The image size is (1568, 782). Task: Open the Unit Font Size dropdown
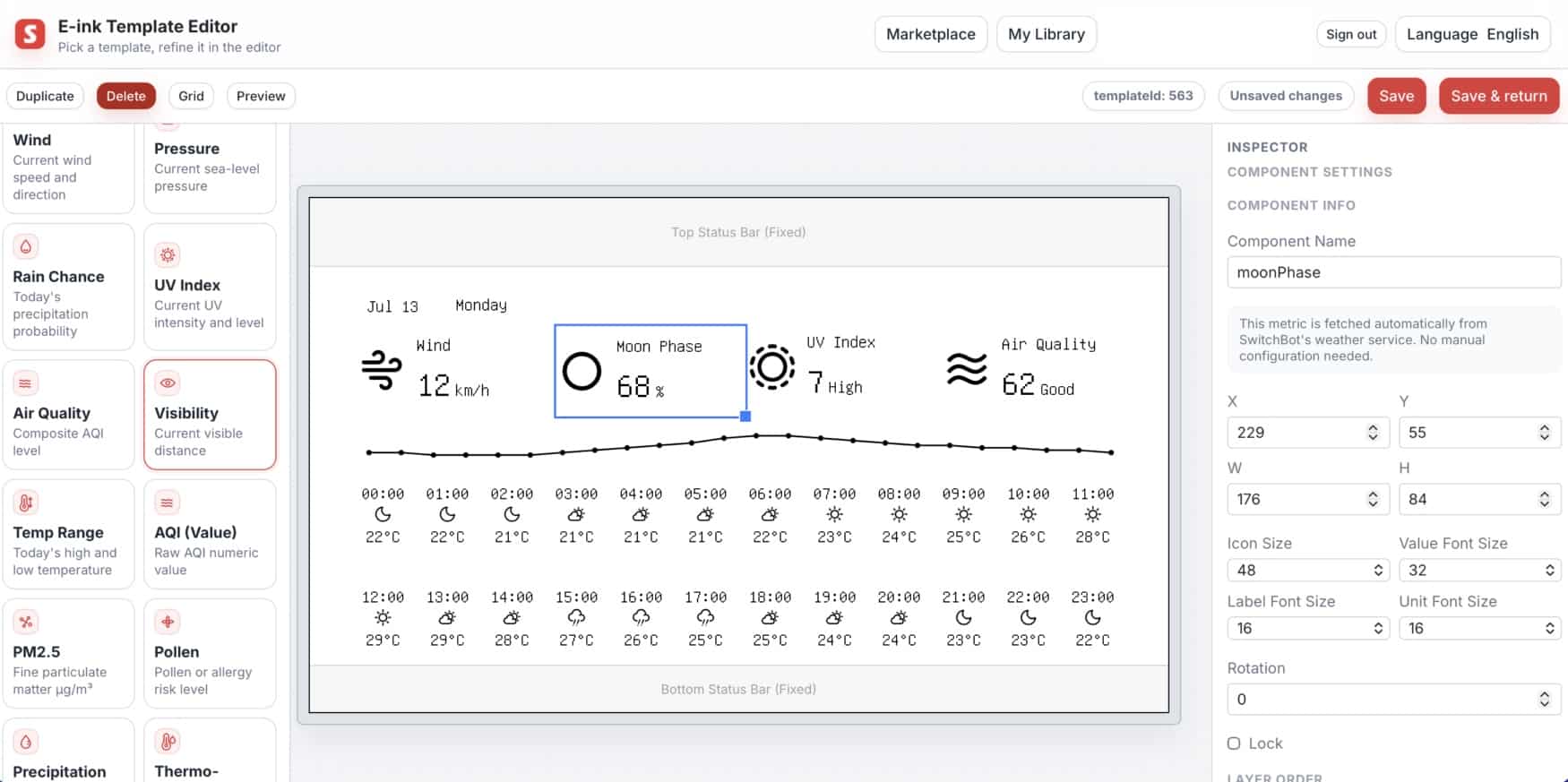(1479, 629)
